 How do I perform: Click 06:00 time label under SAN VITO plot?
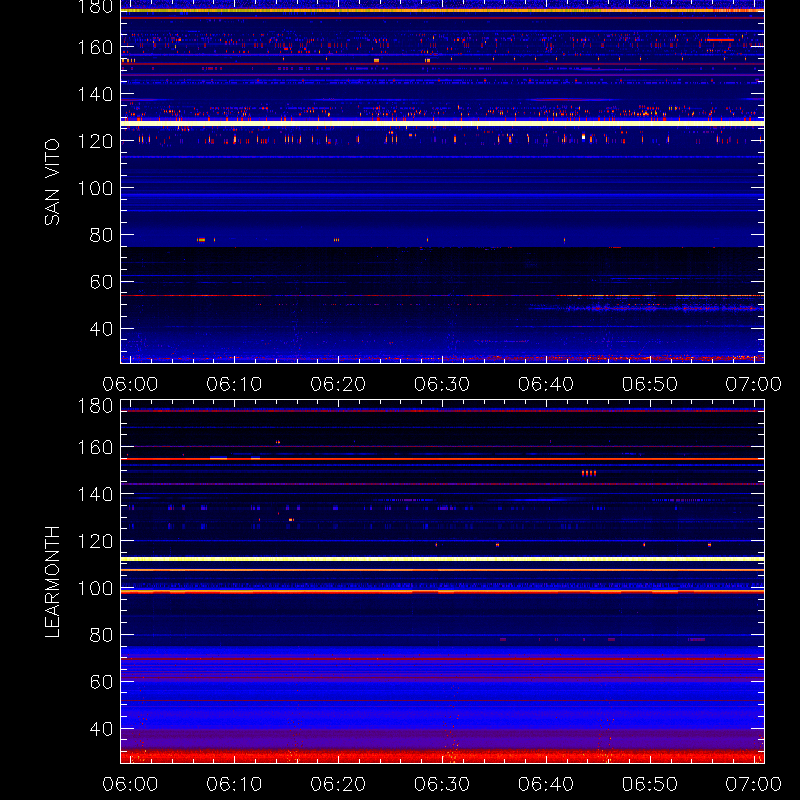coord(130,384)
